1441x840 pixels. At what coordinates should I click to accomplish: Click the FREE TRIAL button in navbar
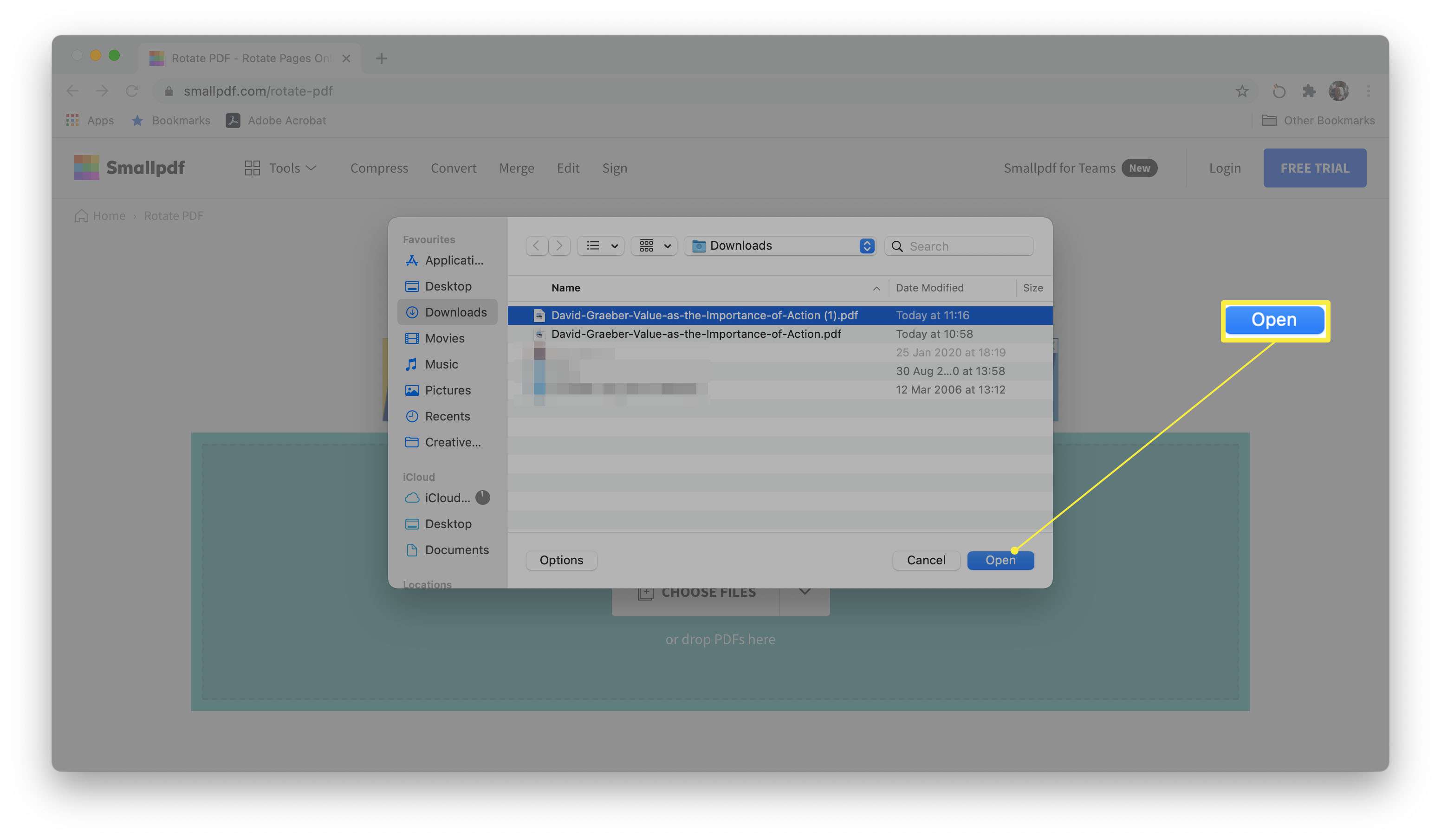pyautogui.click(x=1314, y=167)
